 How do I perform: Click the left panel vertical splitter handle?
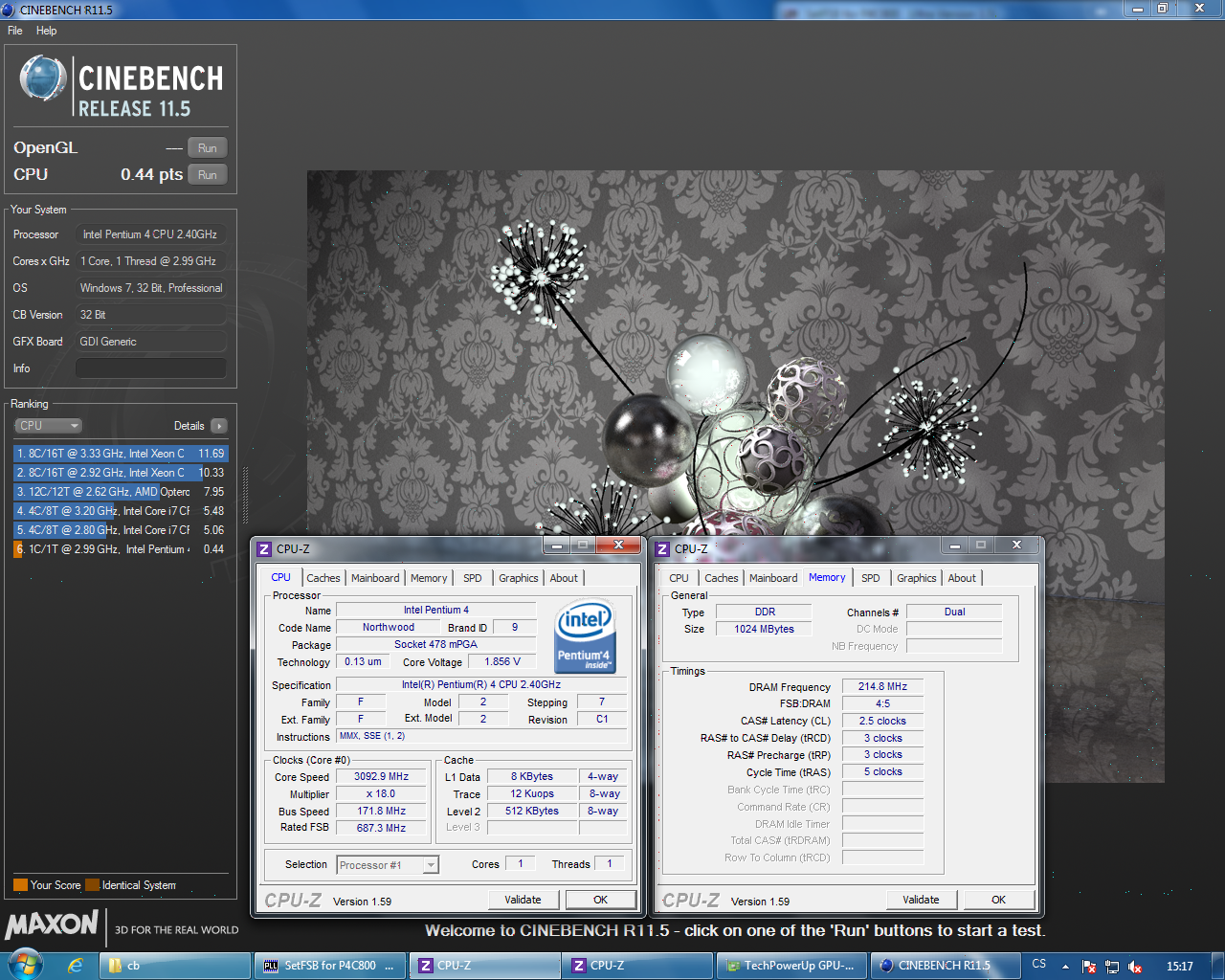(244, 496)
